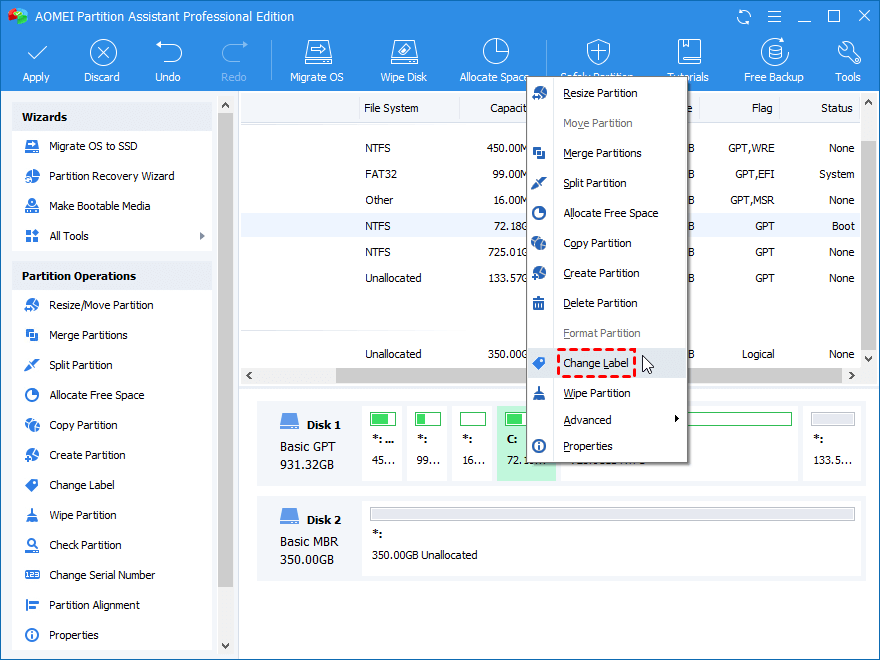Viewport: 880px width, 660px height.
Task: Select the 725.01G NTFS partition row
Action: click(550, 252)
